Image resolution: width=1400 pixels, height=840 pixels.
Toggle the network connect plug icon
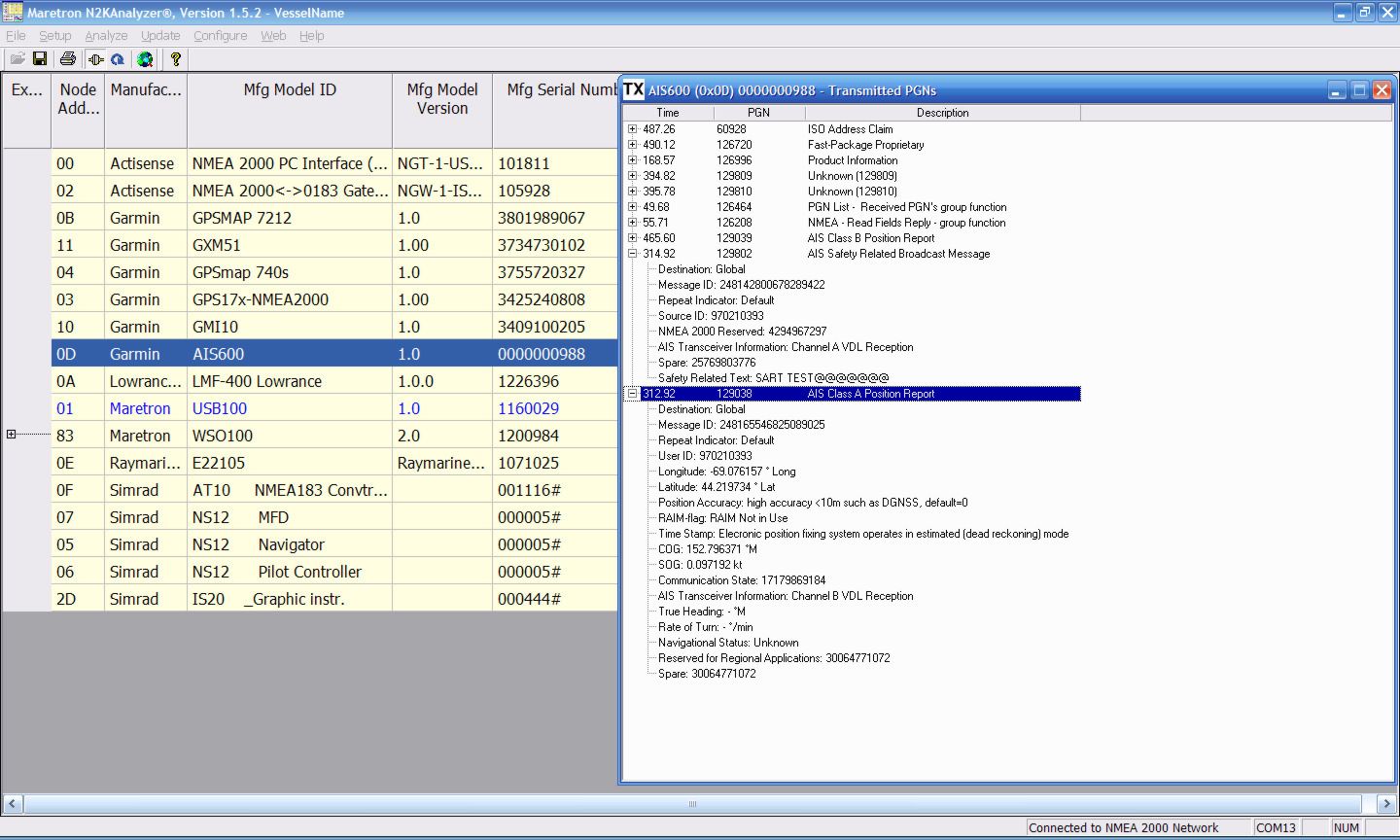coord(95,59)
